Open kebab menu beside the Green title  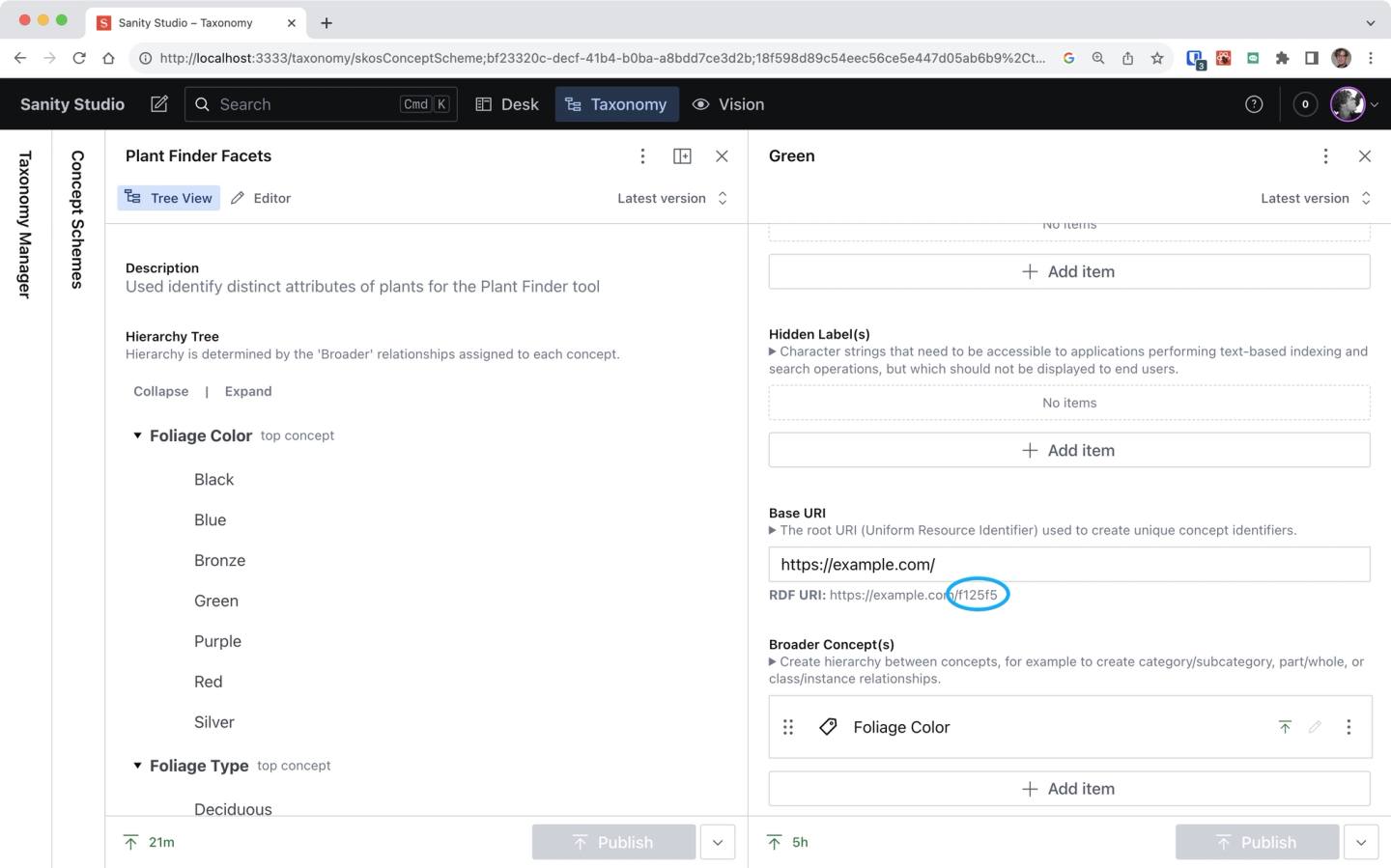pyautogui.click(x=1326, y=155)
